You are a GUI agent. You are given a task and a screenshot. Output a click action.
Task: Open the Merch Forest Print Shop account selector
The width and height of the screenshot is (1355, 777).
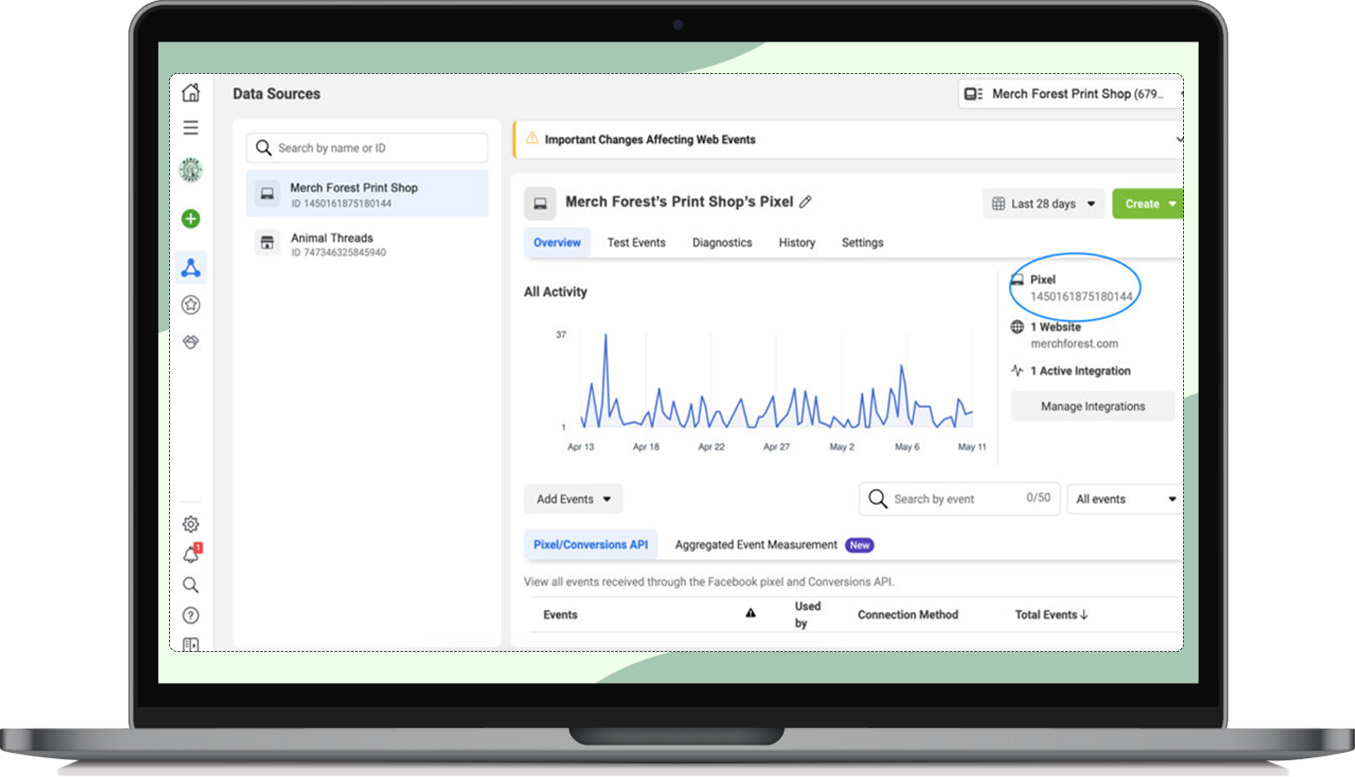(1071, 94)
